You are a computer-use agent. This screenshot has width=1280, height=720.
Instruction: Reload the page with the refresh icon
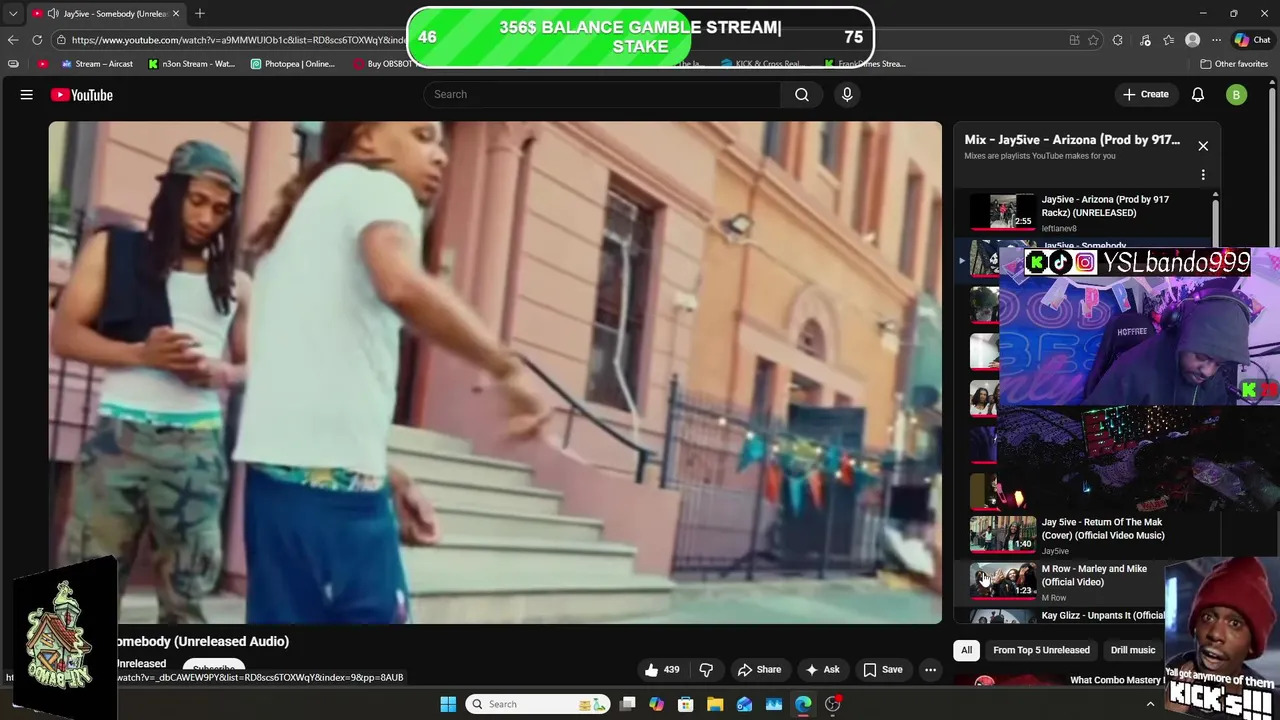click(x=37, y=40)
